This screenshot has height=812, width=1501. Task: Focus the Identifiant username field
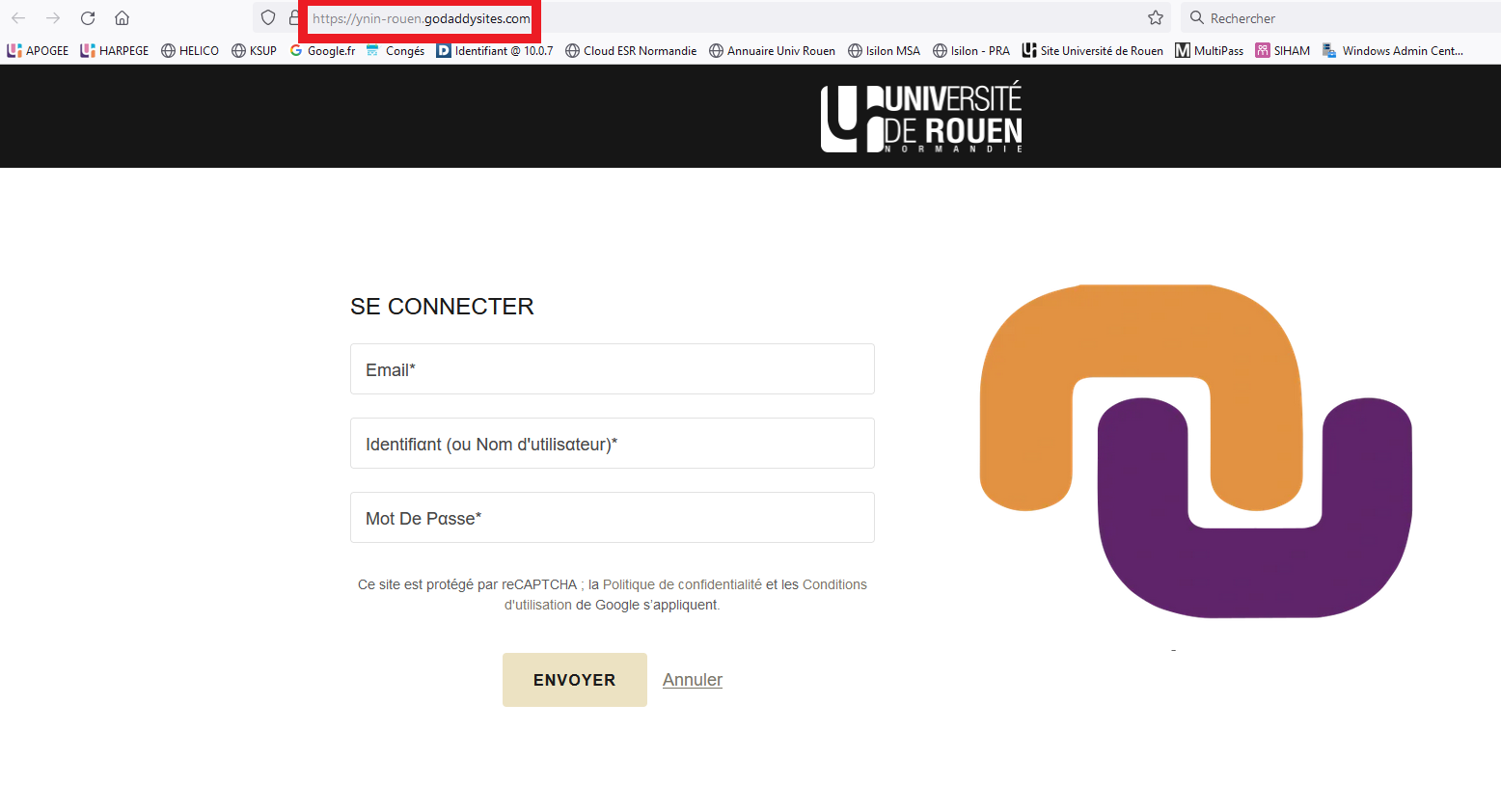coord(612,444)
